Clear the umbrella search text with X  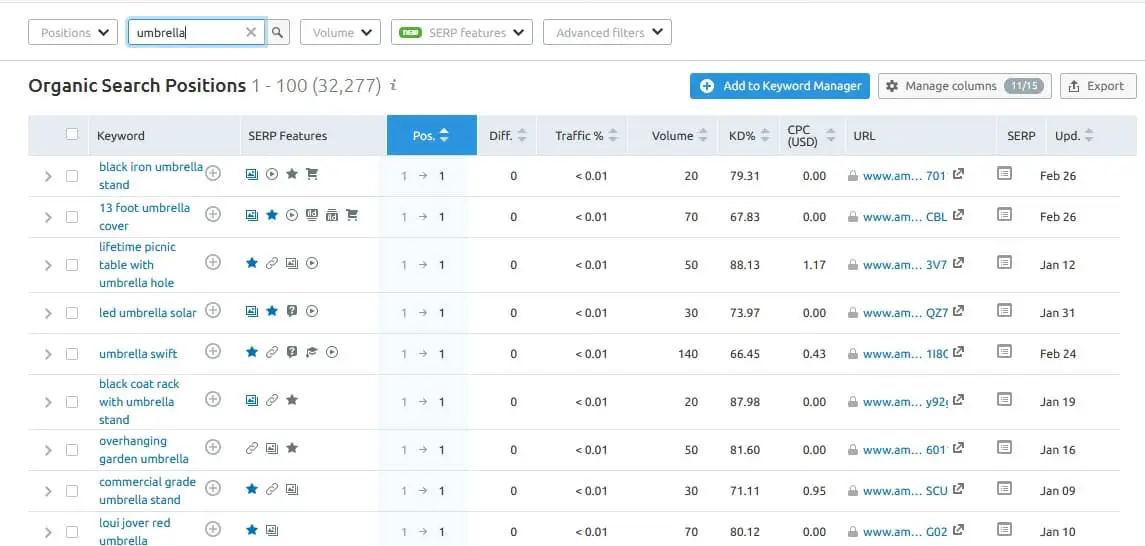pos(252,33)
